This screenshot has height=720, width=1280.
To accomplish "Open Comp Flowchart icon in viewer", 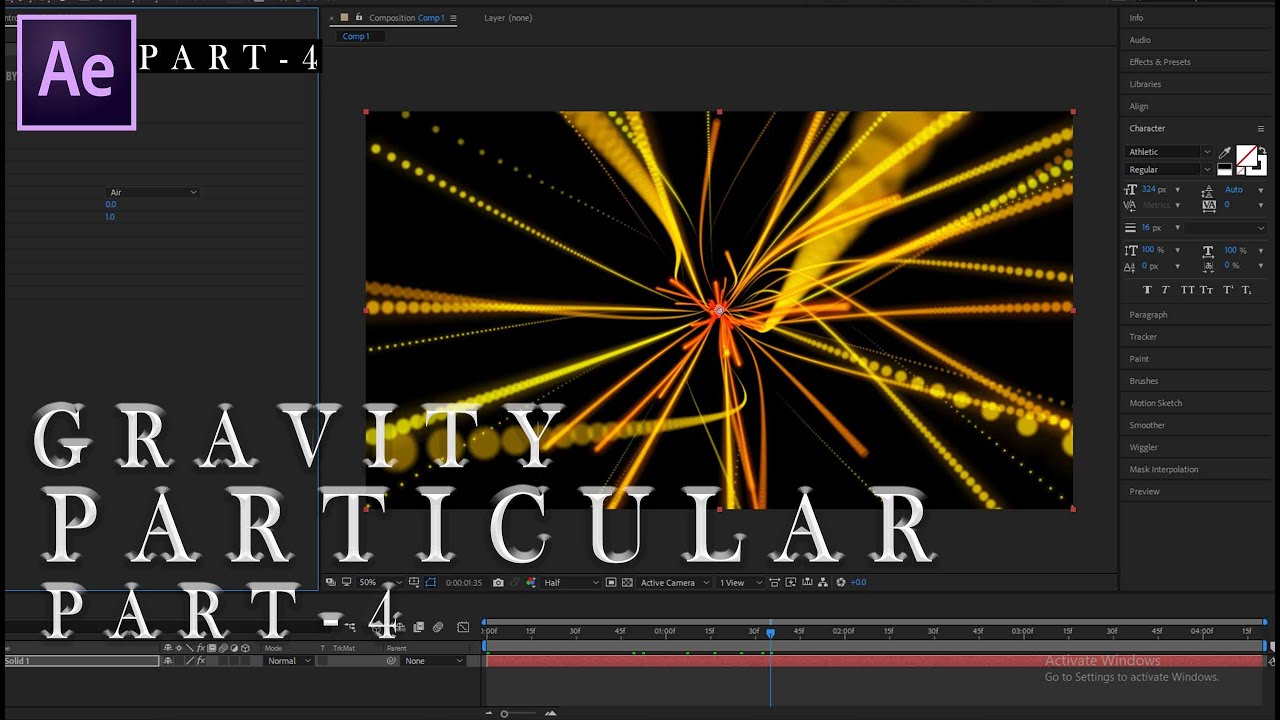I will 823,582.
